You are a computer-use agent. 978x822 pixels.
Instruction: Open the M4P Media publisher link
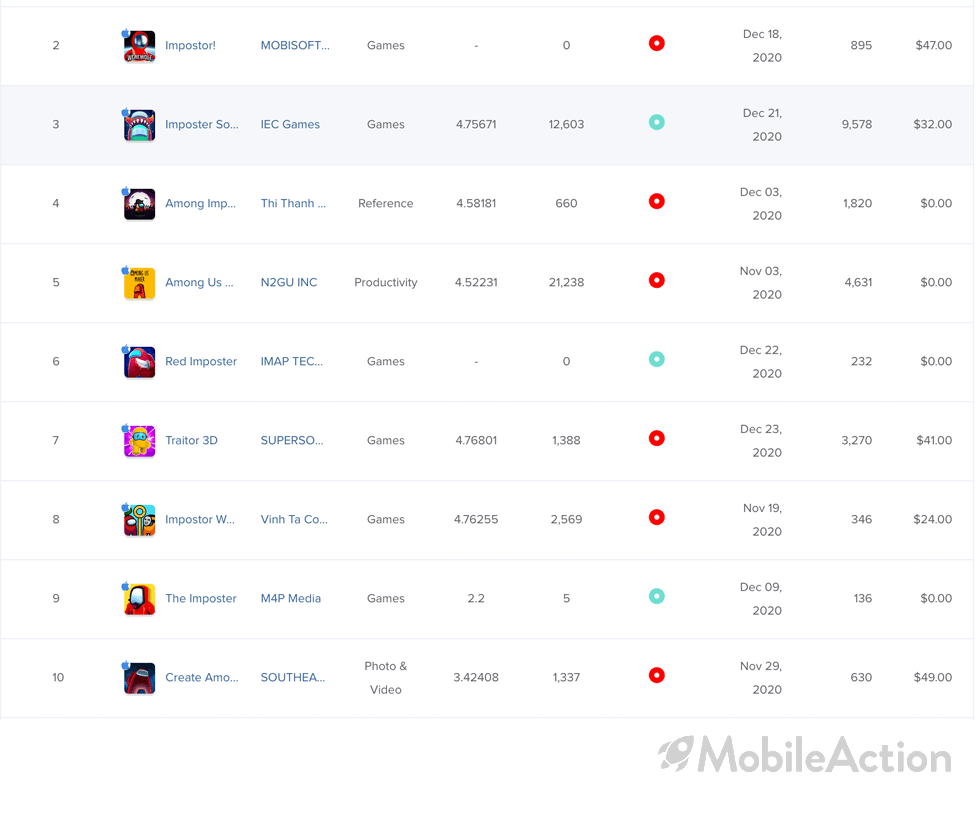click(291, 598)
